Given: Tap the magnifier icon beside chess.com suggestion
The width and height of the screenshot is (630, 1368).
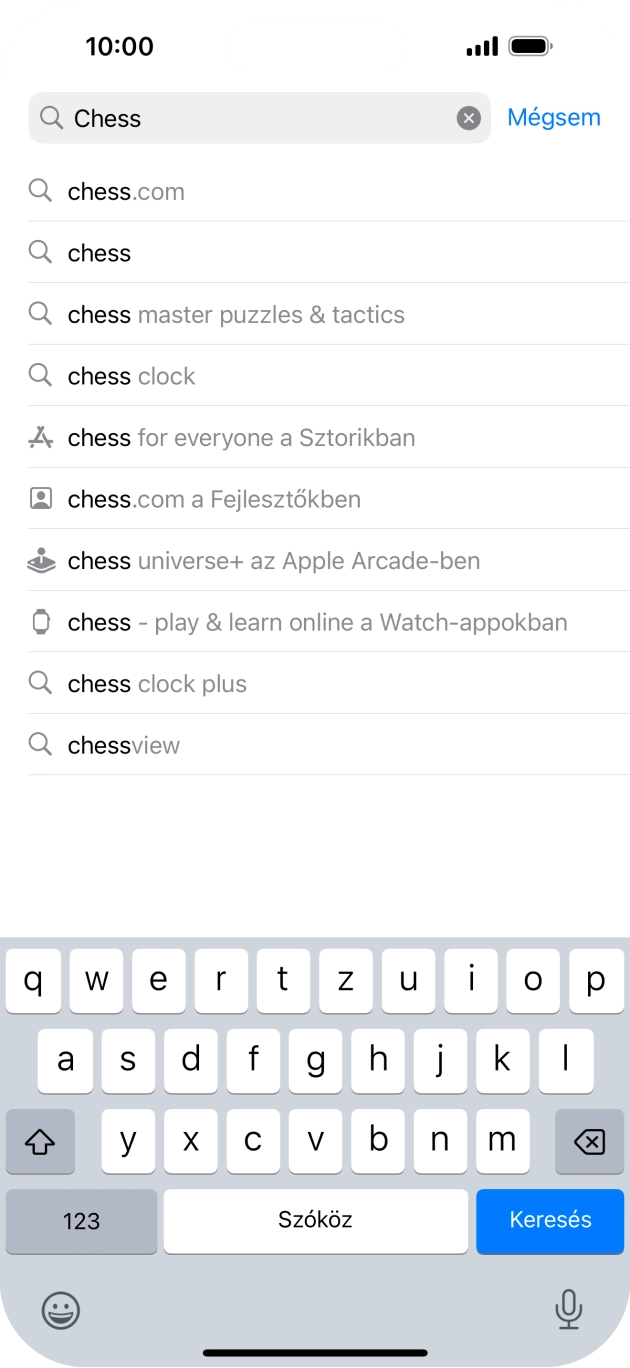Looking at the screenshot, I should click(x=40, y=191).
